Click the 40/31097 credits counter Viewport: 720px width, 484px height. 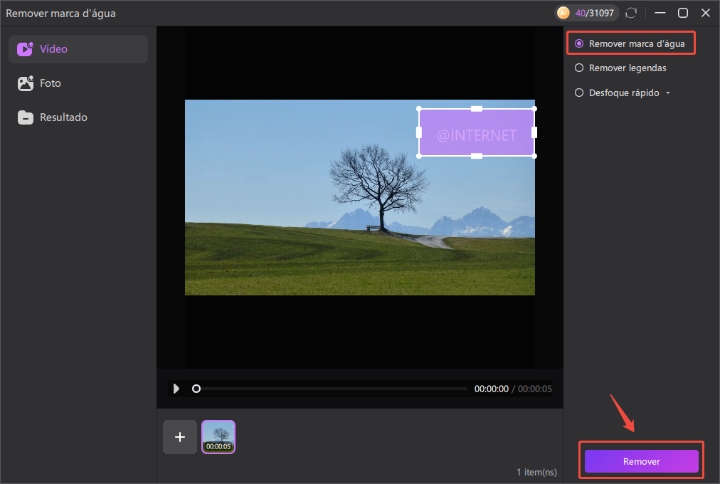click(x=596, y=13)
